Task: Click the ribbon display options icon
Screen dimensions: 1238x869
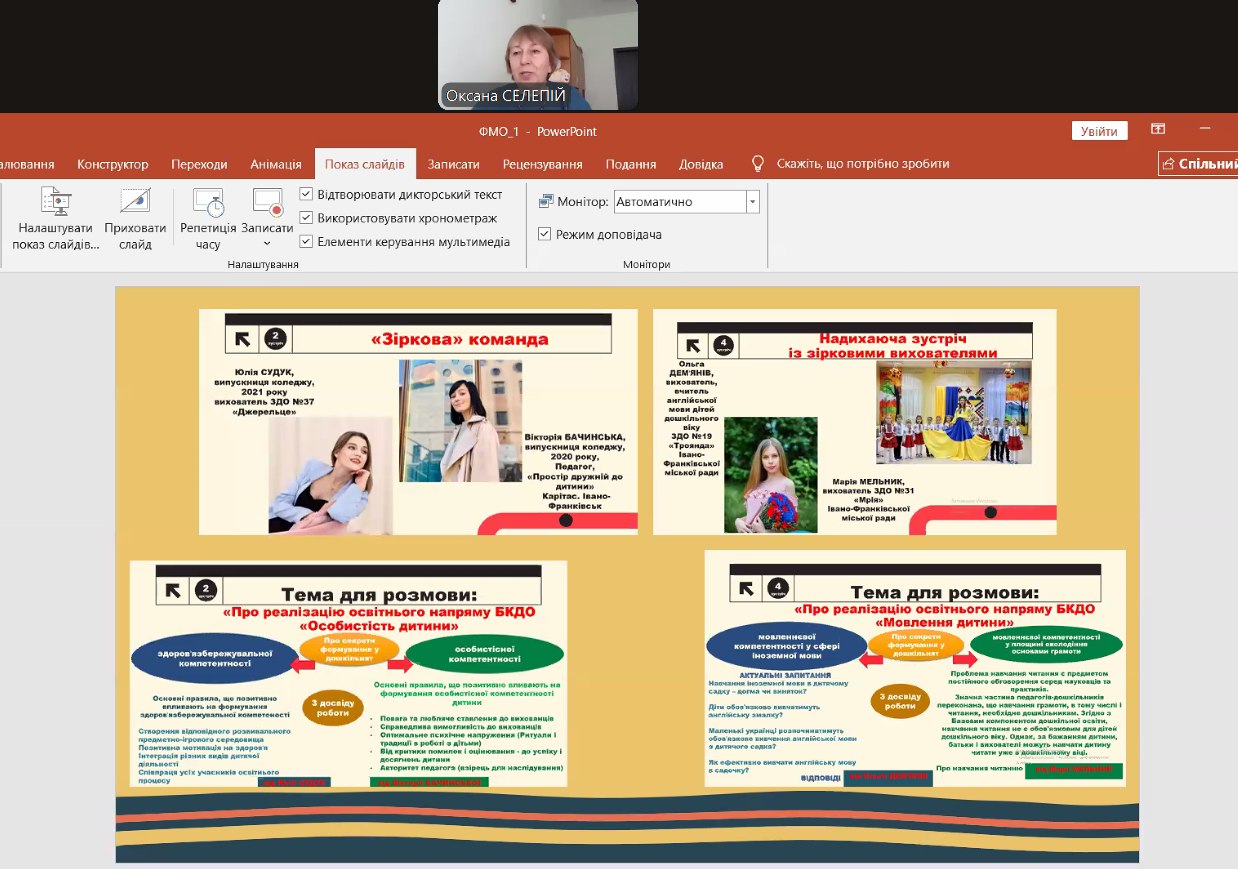Action: [1158, 130]
